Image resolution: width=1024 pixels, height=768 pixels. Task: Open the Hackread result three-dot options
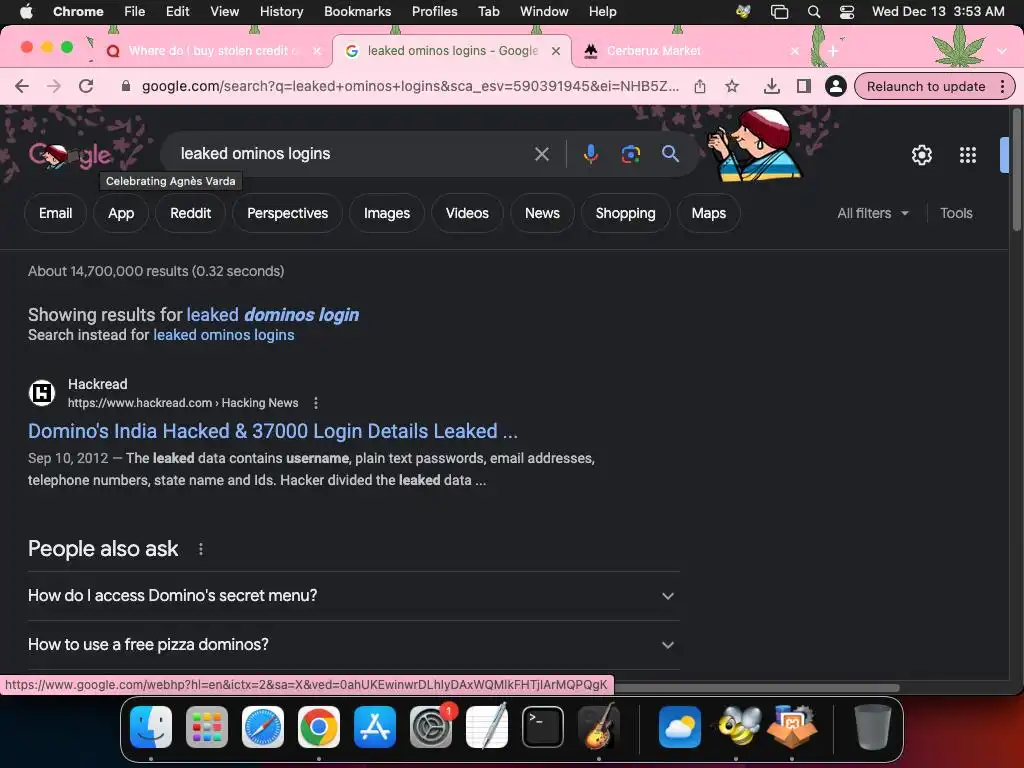point(315,403)
